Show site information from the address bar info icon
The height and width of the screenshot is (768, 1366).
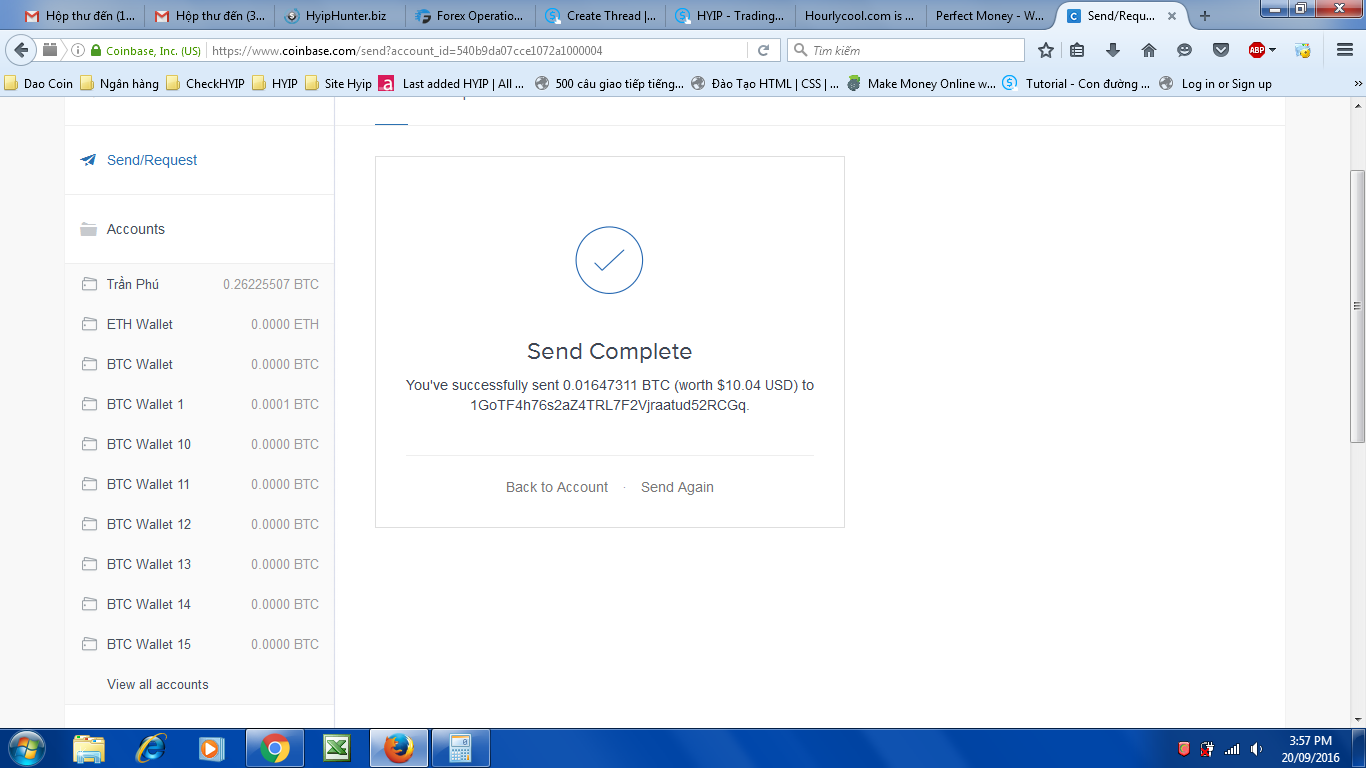78,50
